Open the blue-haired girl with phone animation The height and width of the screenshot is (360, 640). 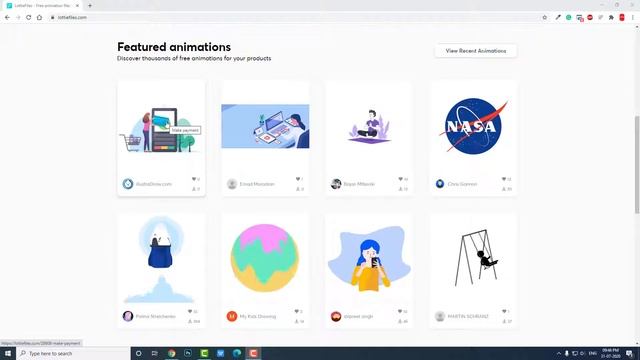point(369,258)
